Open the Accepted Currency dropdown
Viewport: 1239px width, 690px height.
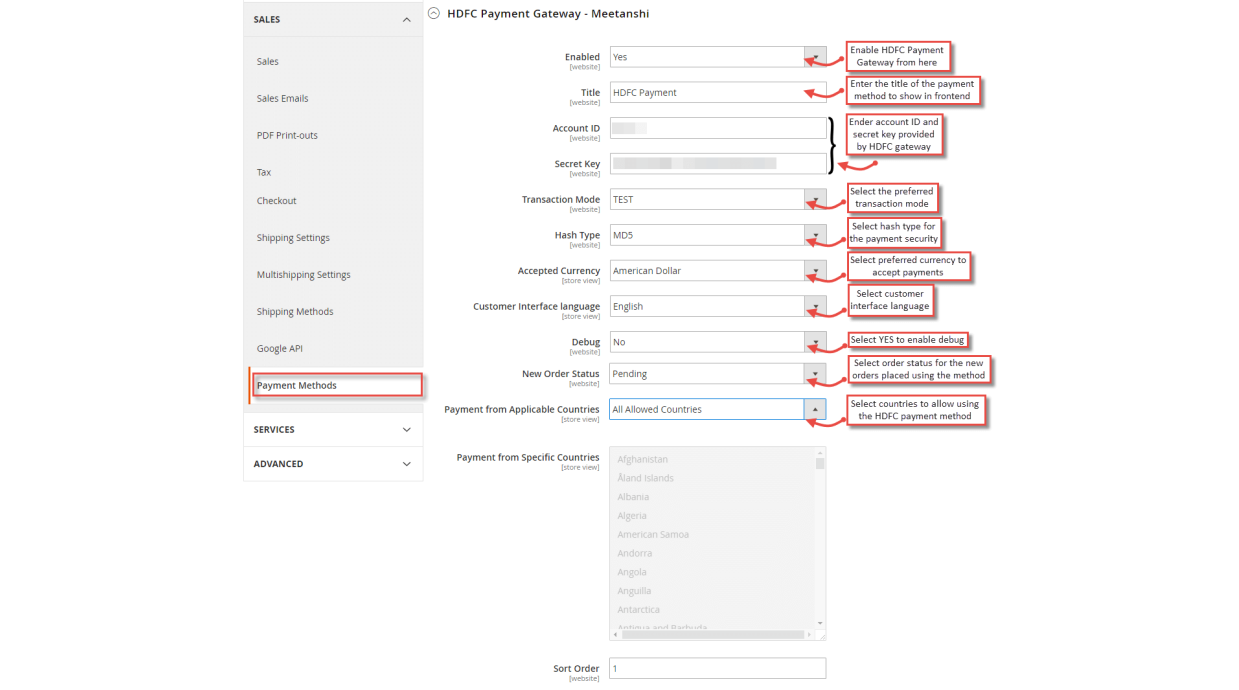718,271
